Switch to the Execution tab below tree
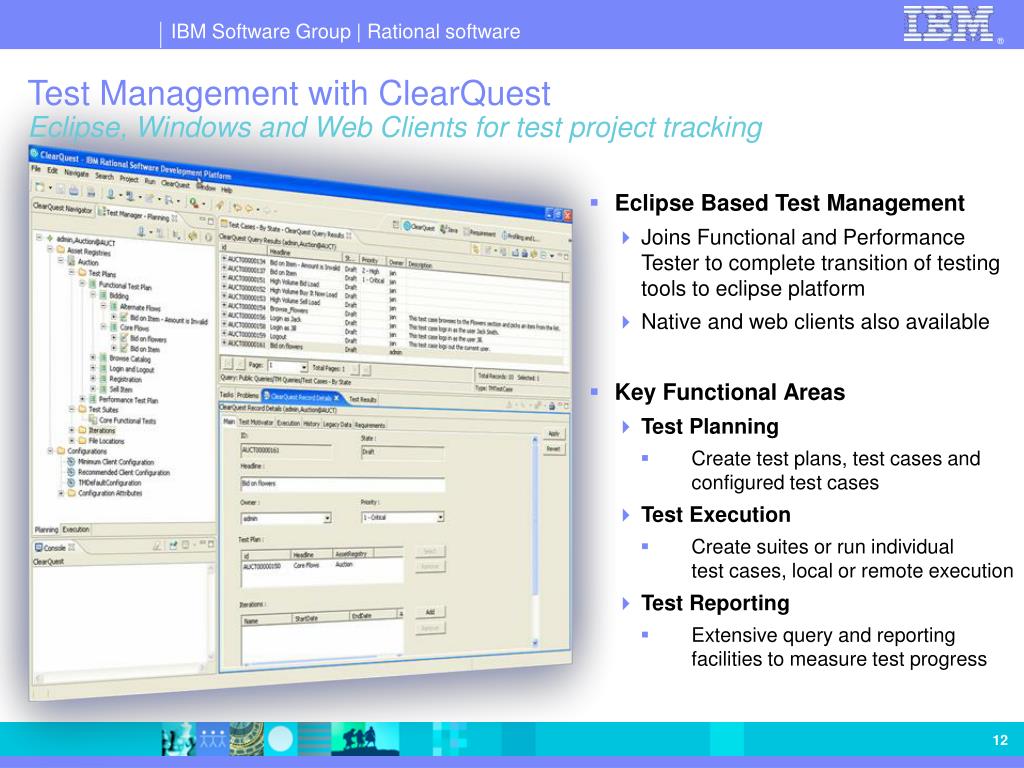 click(x=76, y=529)
